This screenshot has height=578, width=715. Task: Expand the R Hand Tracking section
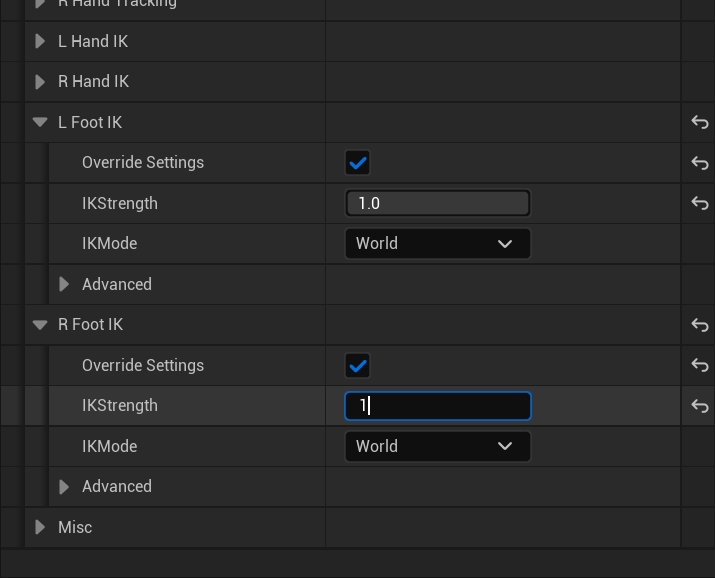pos(40,4)
